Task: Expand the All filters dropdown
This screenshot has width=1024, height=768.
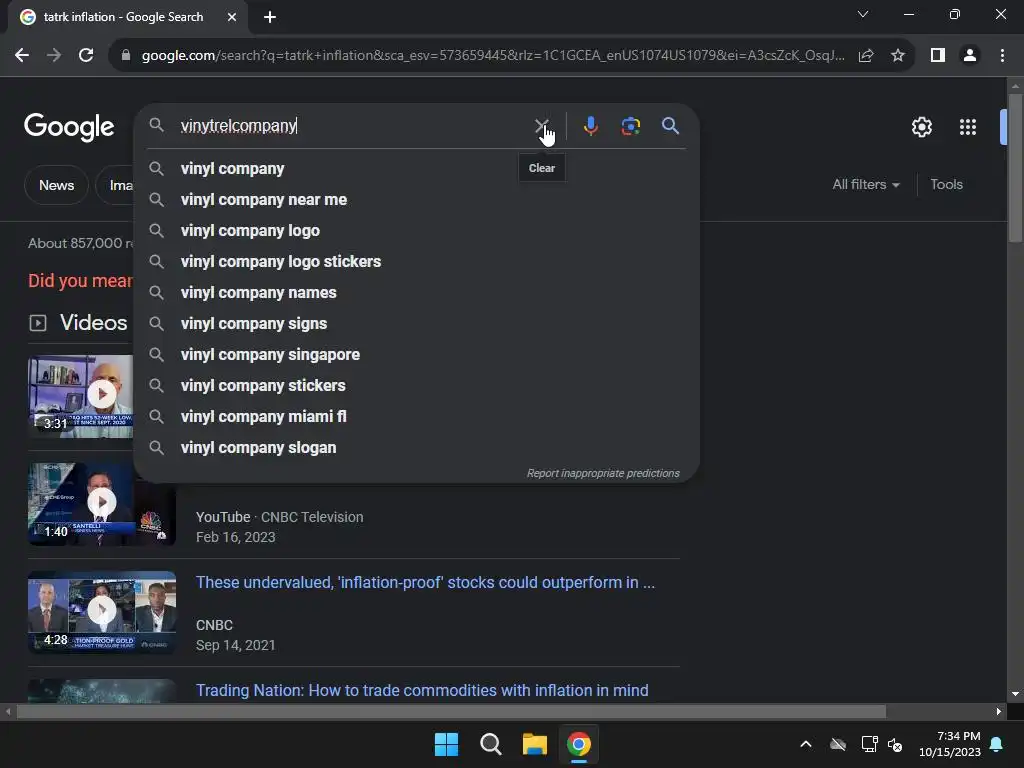Action: (x=866, y=185)
